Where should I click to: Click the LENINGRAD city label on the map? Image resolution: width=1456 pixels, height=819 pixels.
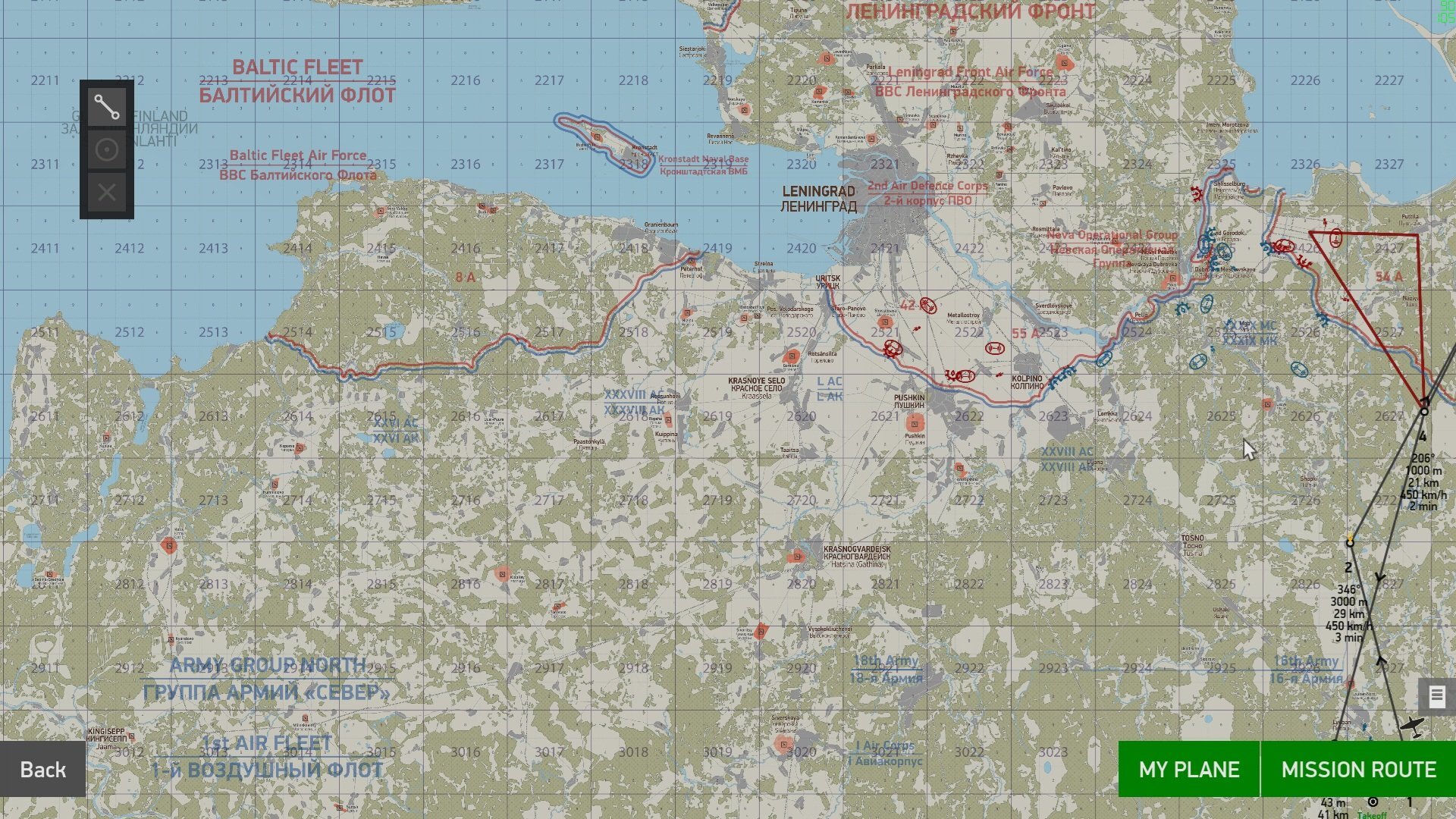pyautogui.click(x=819, y=192)
